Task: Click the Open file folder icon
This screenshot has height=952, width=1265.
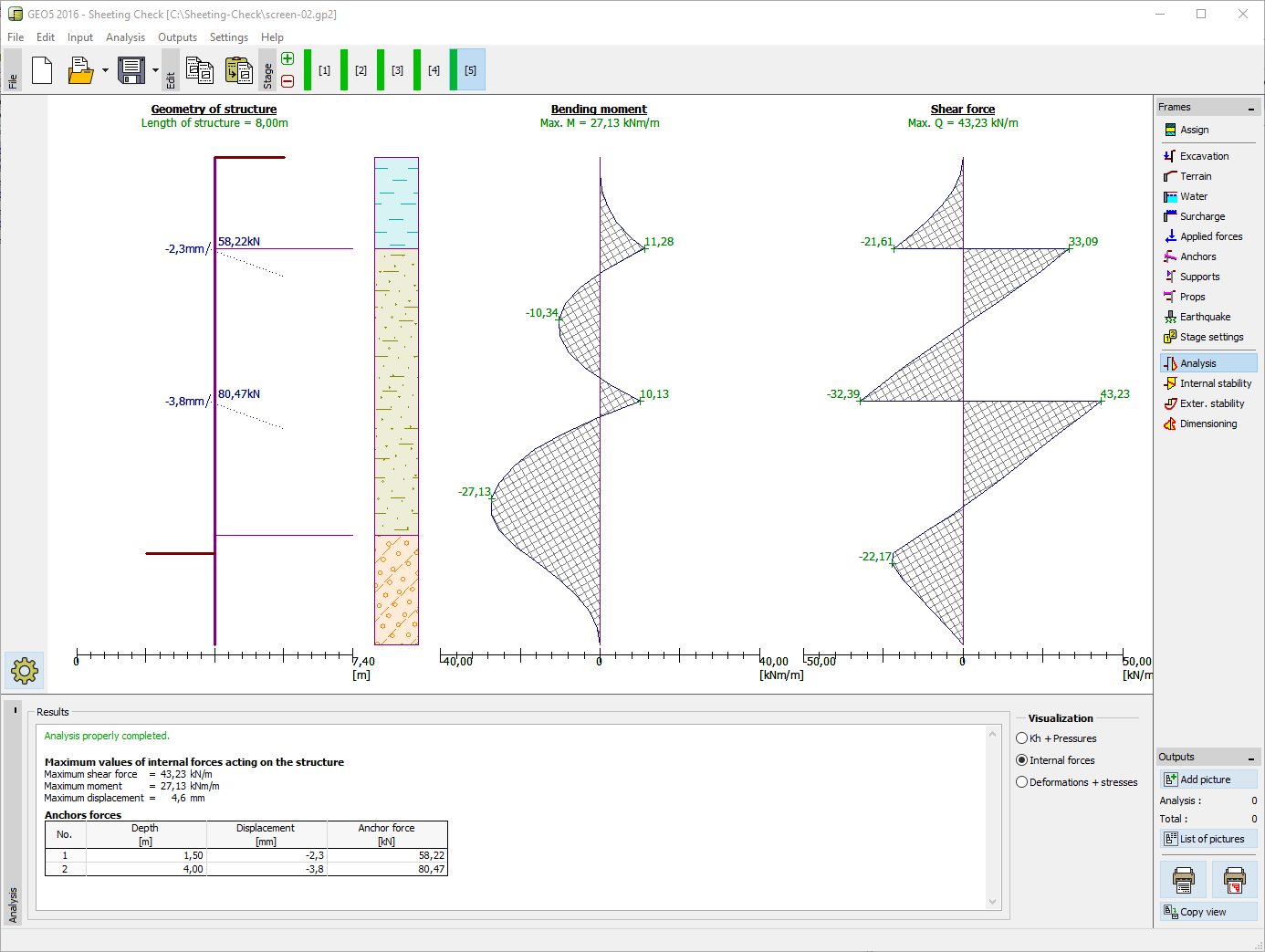Action: pos(80,70)
